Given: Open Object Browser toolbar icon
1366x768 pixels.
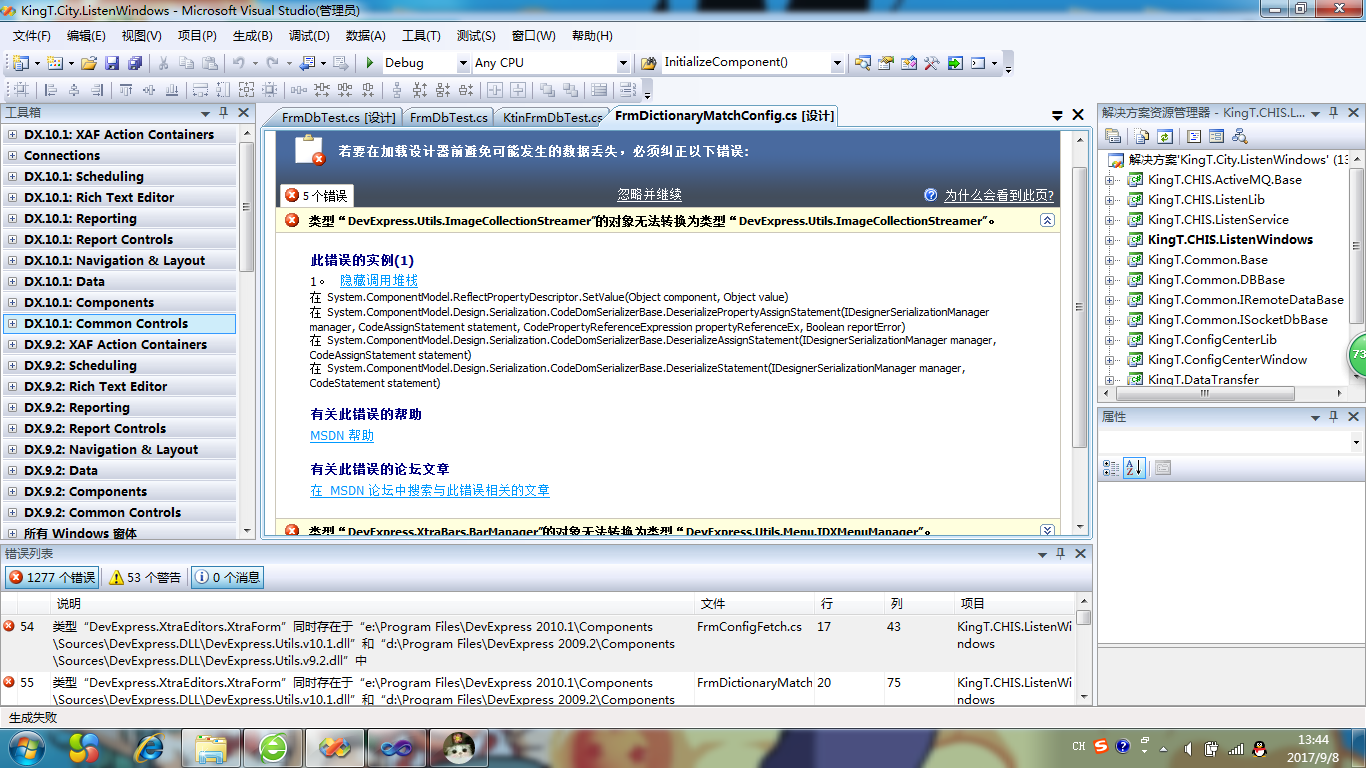Looking at the screenshot, I should point(909,63).
